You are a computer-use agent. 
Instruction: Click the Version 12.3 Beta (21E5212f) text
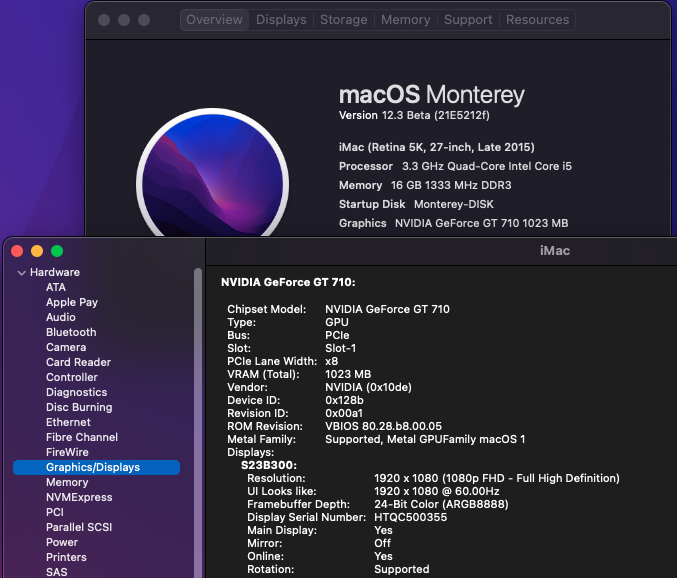click(414, 116)
